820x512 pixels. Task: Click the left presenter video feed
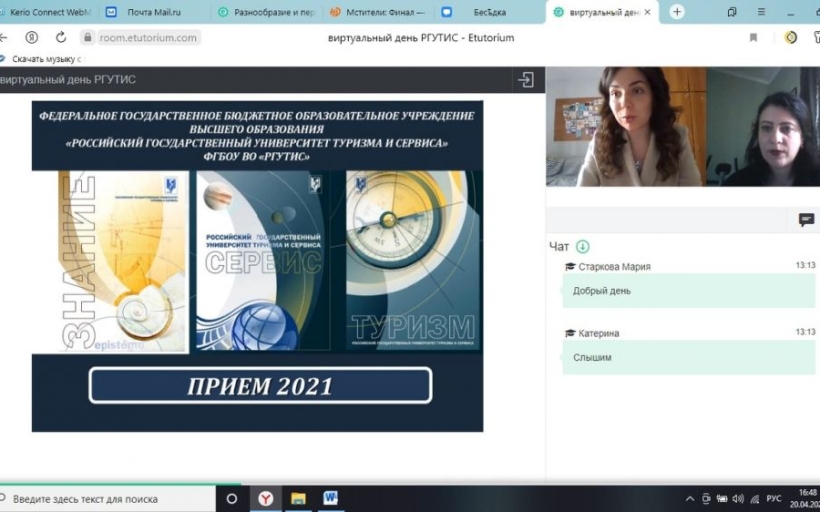(626, 126)
